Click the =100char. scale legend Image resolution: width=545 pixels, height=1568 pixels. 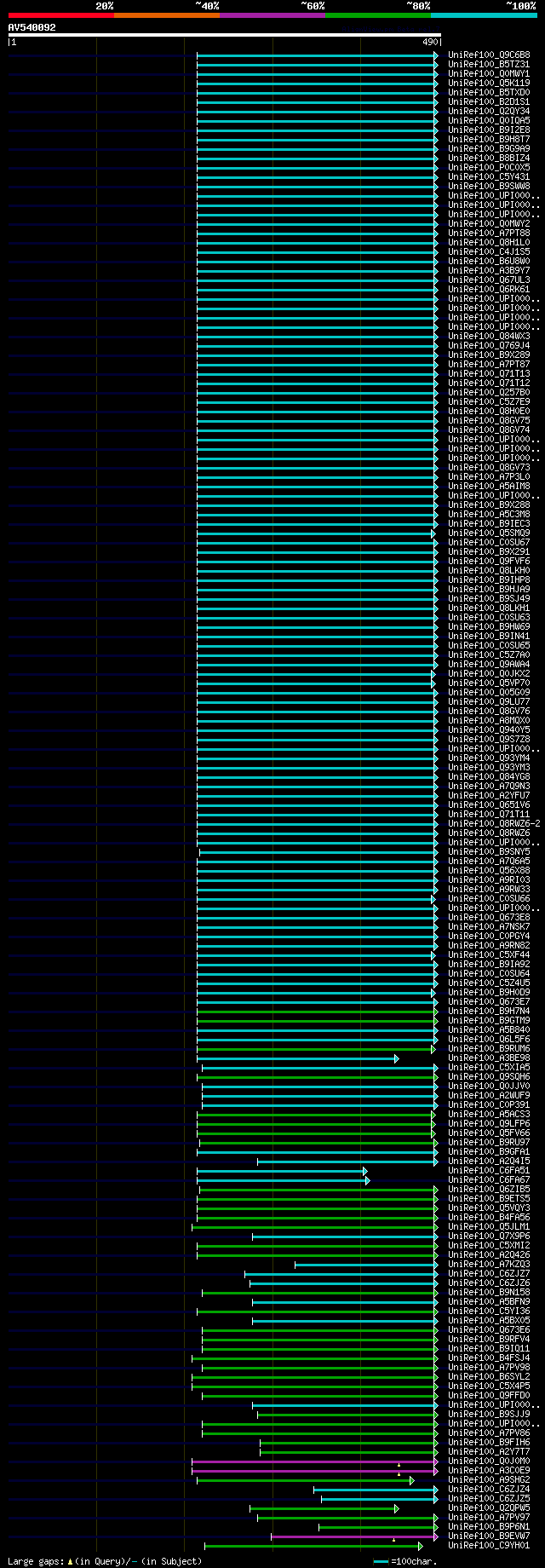coord(404,1561)
